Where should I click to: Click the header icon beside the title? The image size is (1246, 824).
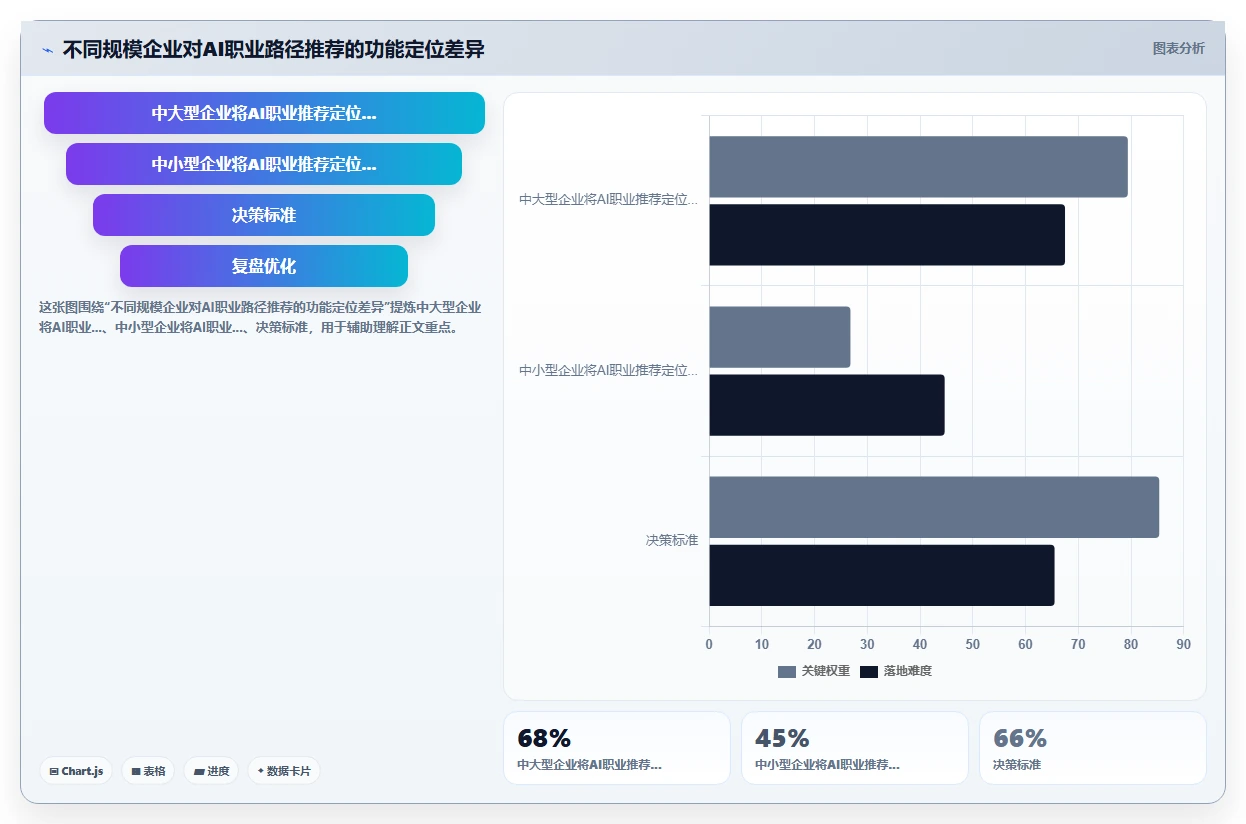tap(47, 49)
